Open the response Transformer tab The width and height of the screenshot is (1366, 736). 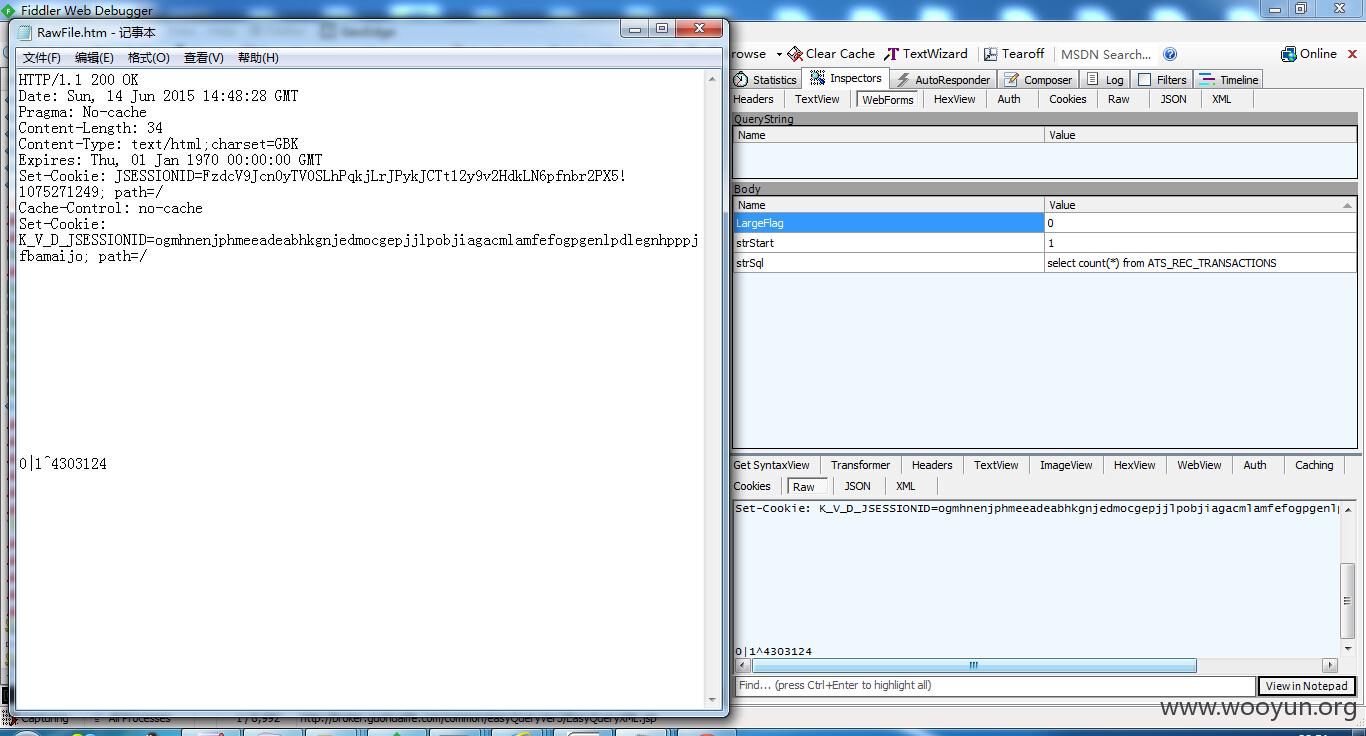(860, 465)
